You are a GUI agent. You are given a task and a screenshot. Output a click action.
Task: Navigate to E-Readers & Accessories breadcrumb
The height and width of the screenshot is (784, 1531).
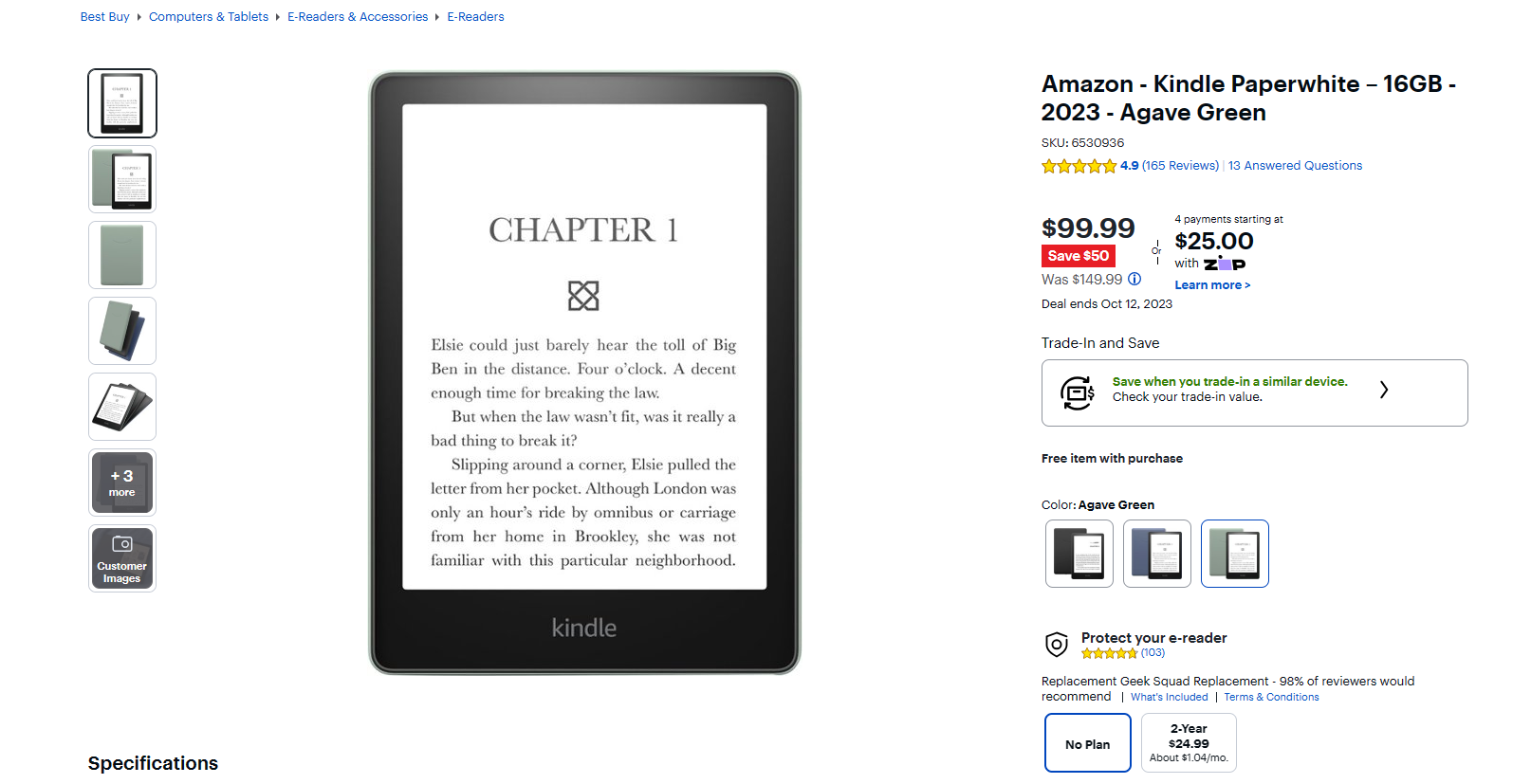tap(358, 17)
